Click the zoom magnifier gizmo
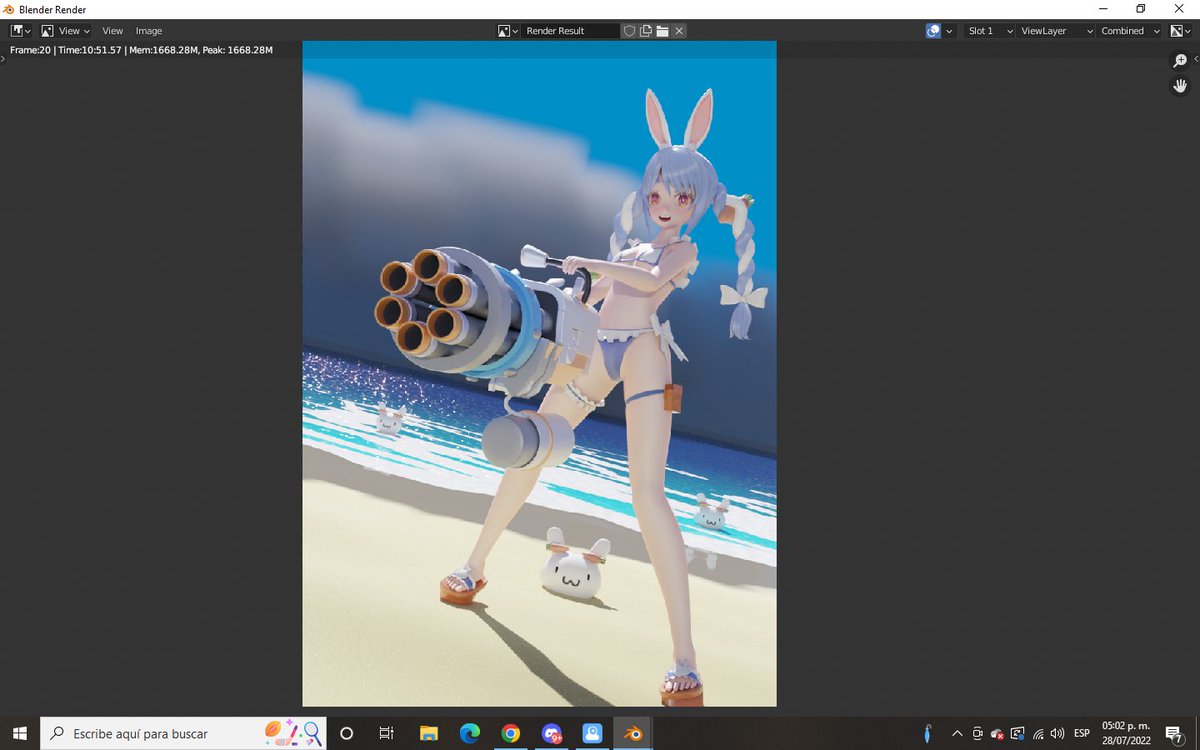Screen dimensions: 1200x750 pos(1180,61)
